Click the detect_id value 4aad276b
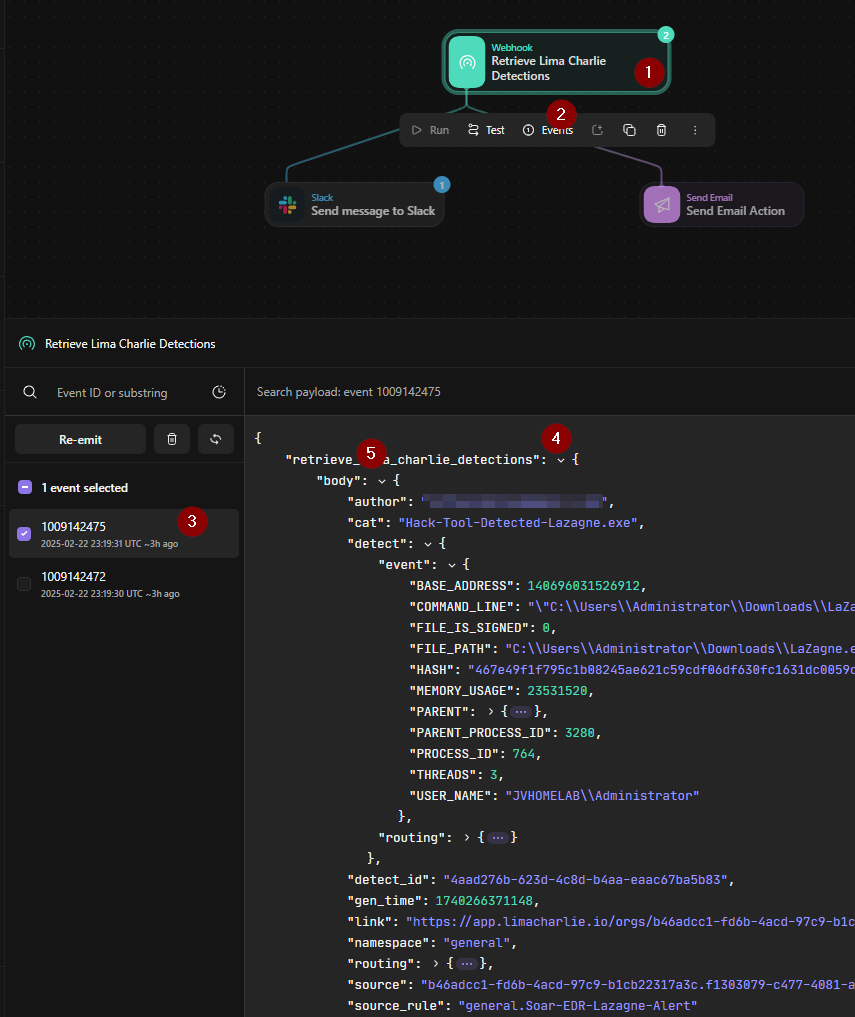 (x=585, y=880)
